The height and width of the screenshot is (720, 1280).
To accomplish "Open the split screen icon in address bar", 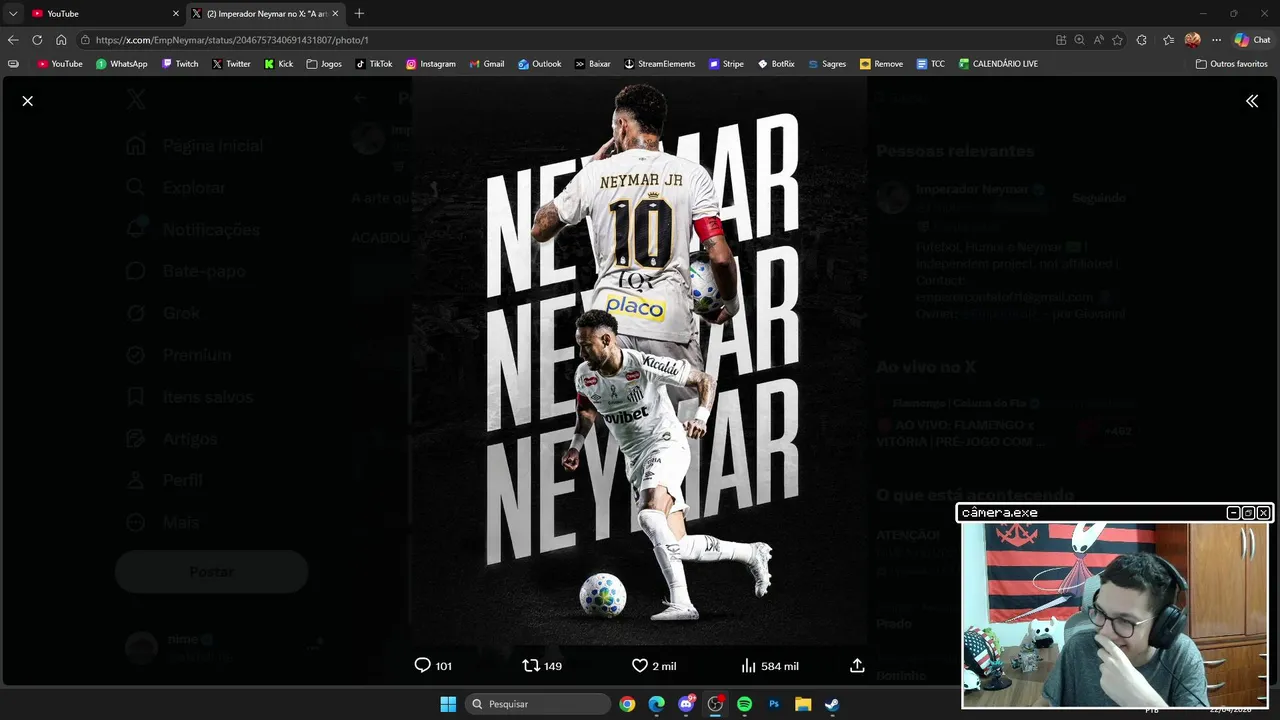I will (x=1061, y=40).
